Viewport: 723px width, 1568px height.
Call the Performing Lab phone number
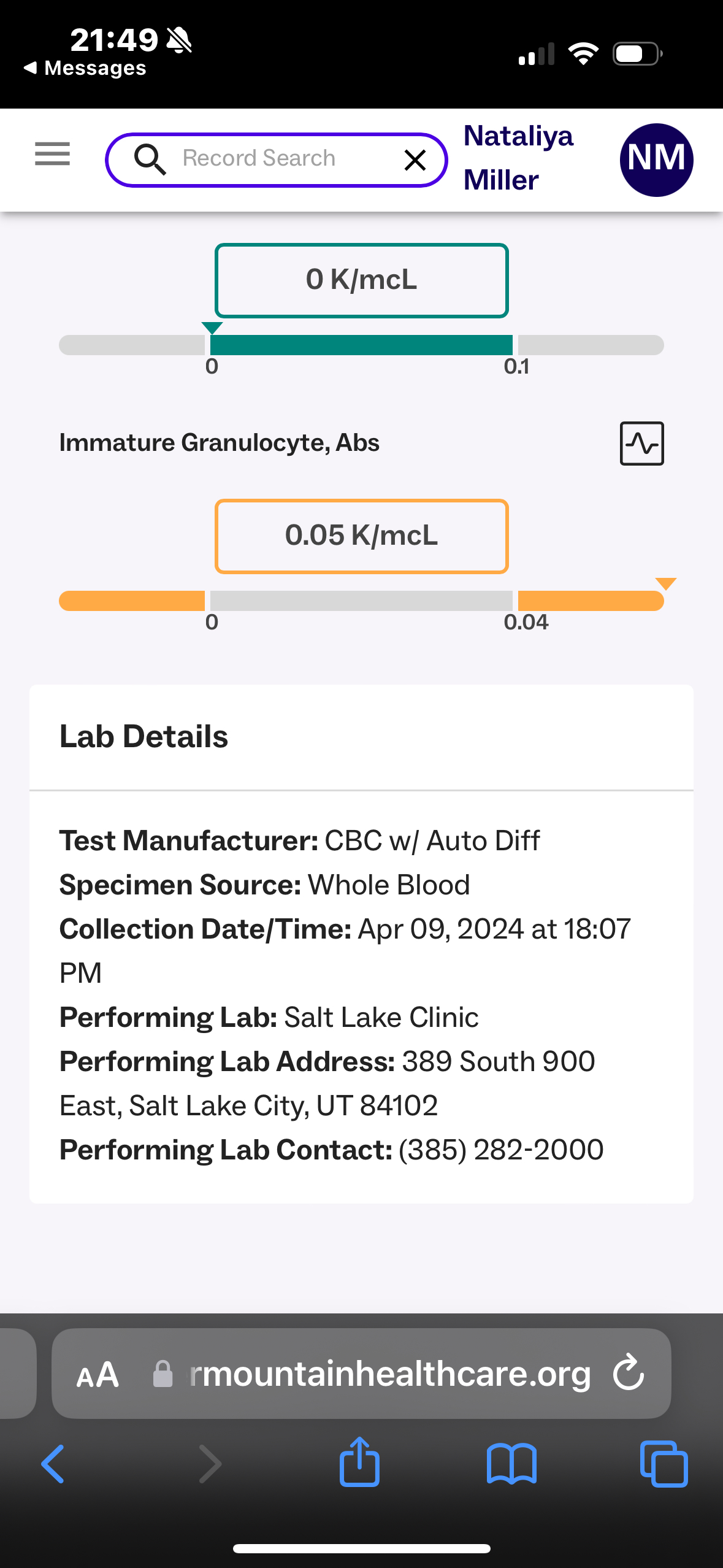tap(501, 1150)
